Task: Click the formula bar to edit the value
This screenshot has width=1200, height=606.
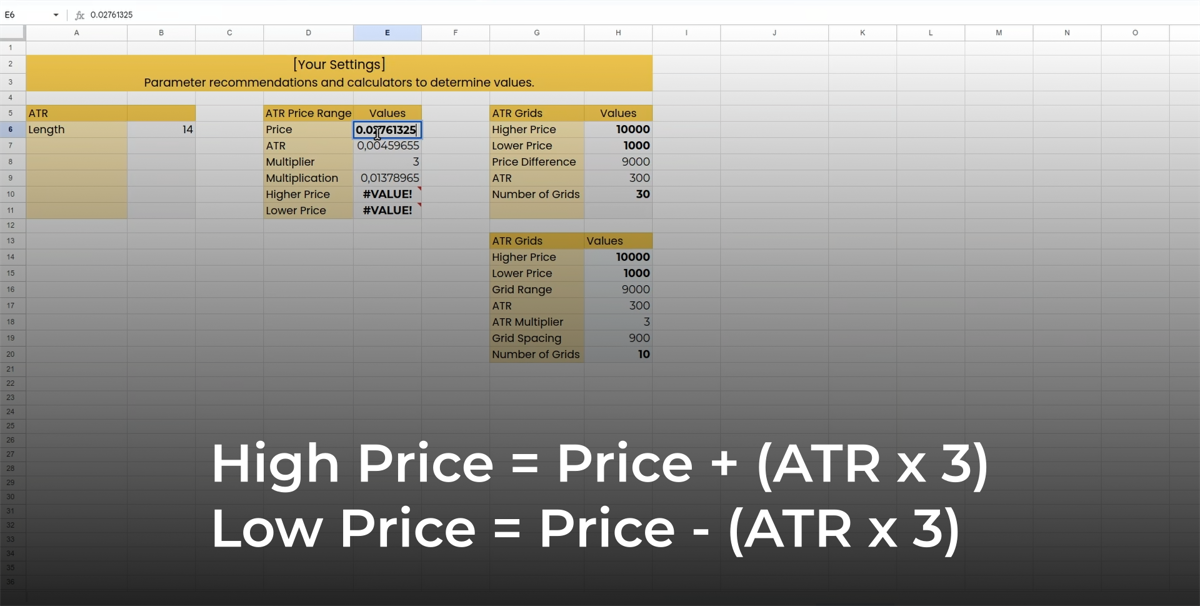Action: pos(200,14)
